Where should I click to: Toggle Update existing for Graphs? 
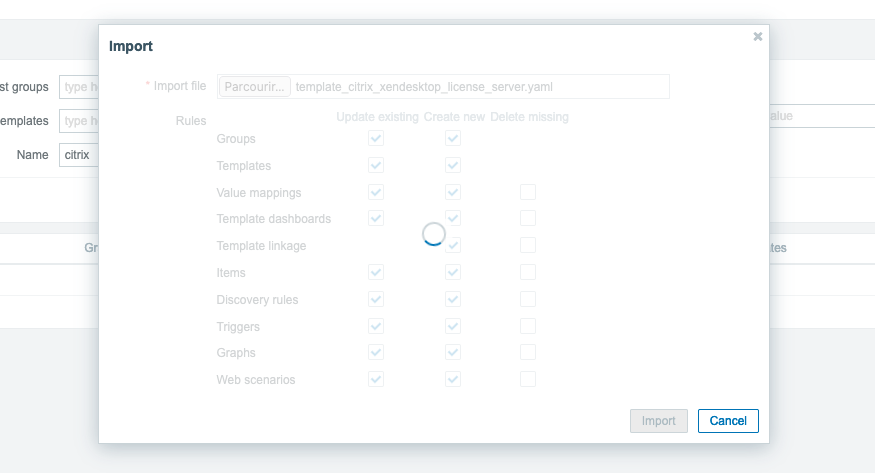point(376,352)
